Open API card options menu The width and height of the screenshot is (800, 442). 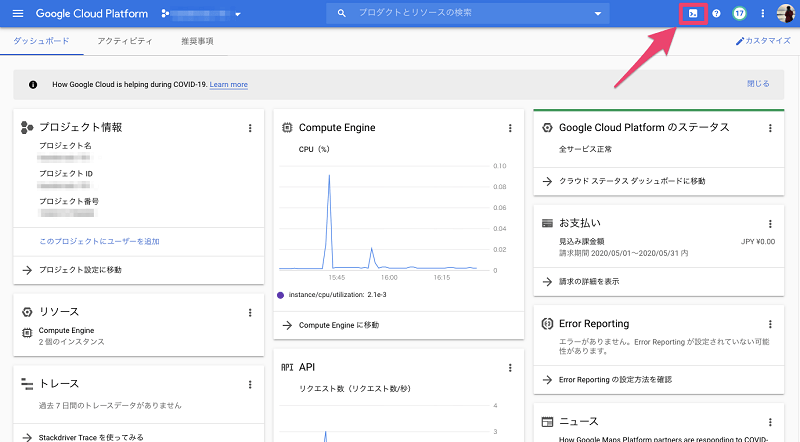coord(510,367)
